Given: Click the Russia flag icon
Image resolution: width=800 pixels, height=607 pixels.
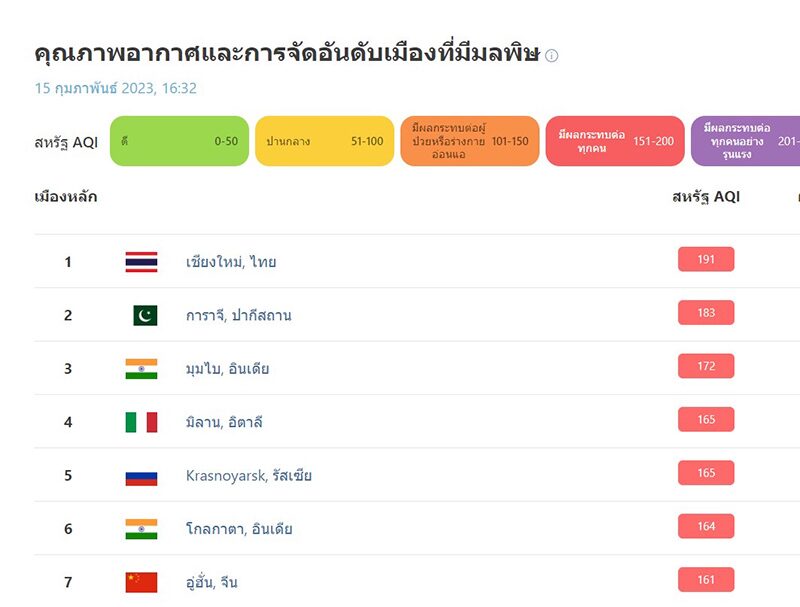Looking at the screenshot, I should [141, 478].
